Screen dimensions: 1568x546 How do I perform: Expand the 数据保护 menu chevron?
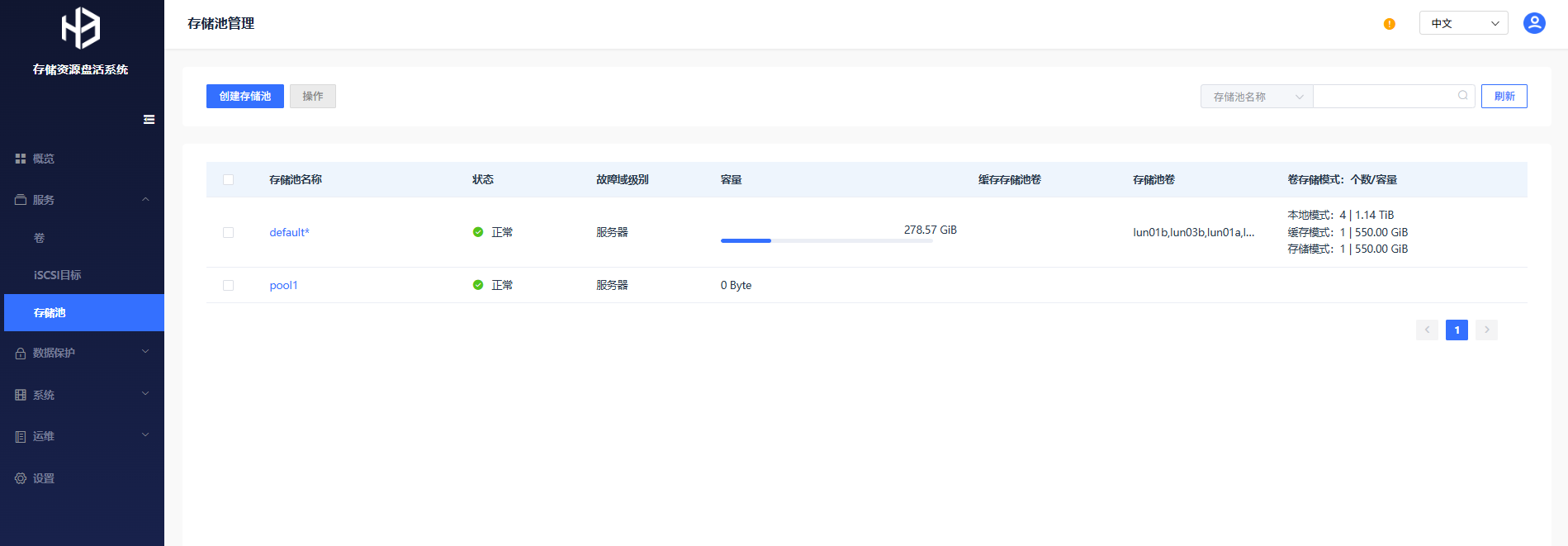[x=145, y=352]
